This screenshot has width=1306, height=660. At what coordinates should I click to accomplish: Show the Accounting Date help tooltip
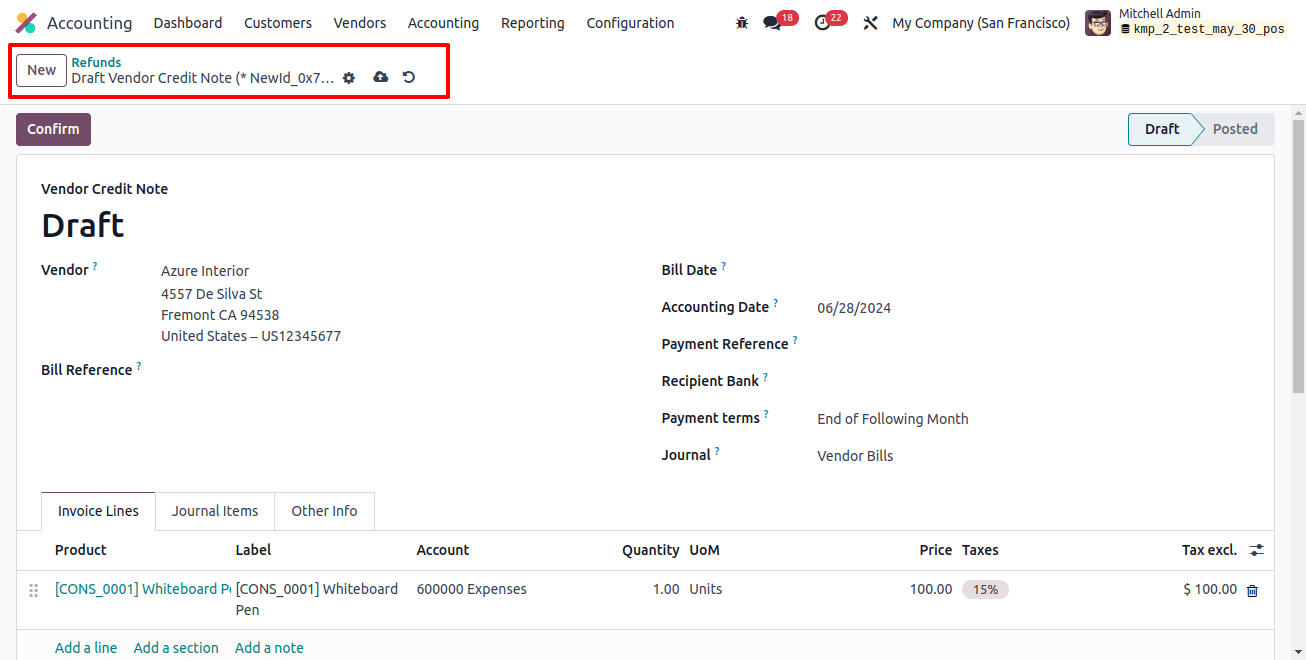[x=776, y=303]
